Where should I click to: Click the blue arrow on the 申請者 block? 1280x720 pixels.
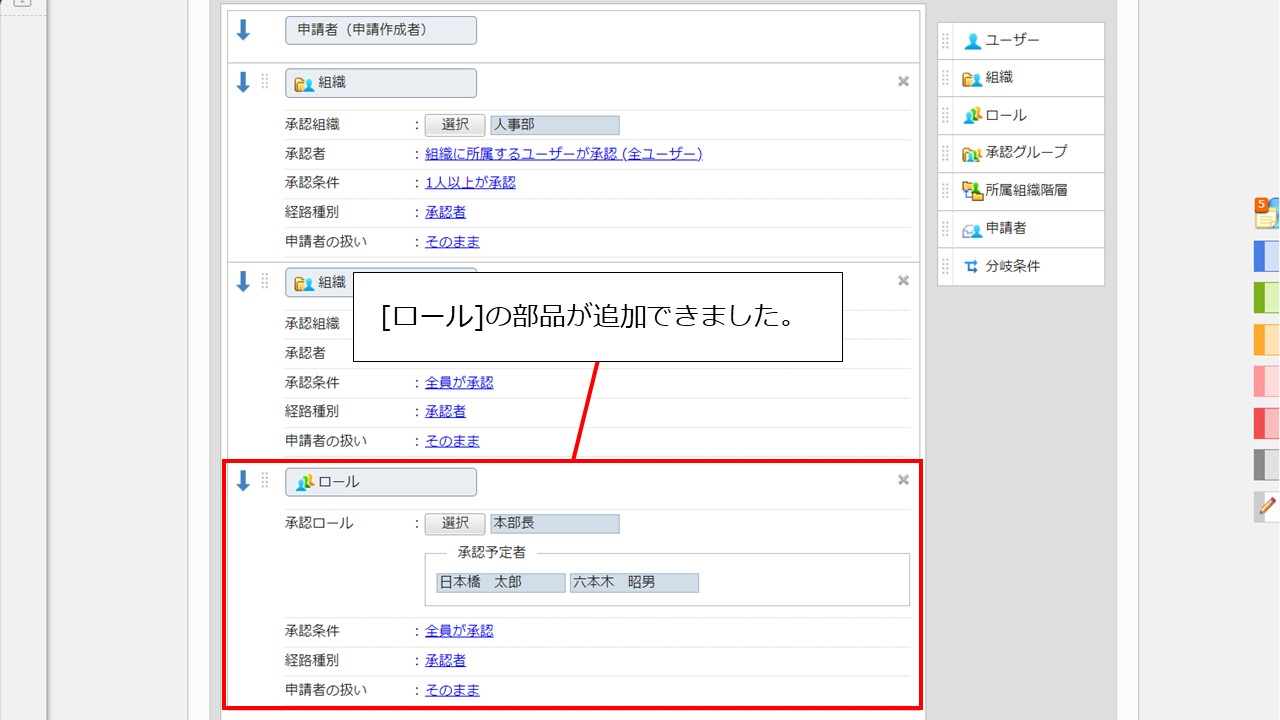[x=241, y=30]
